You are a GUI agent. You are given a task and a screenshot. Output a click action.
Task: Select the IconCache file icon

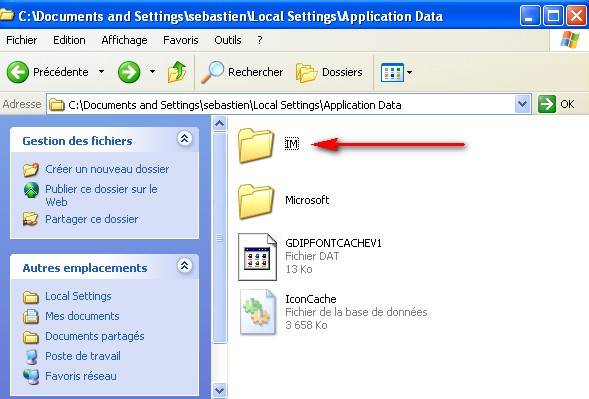(x=258, y=312)
